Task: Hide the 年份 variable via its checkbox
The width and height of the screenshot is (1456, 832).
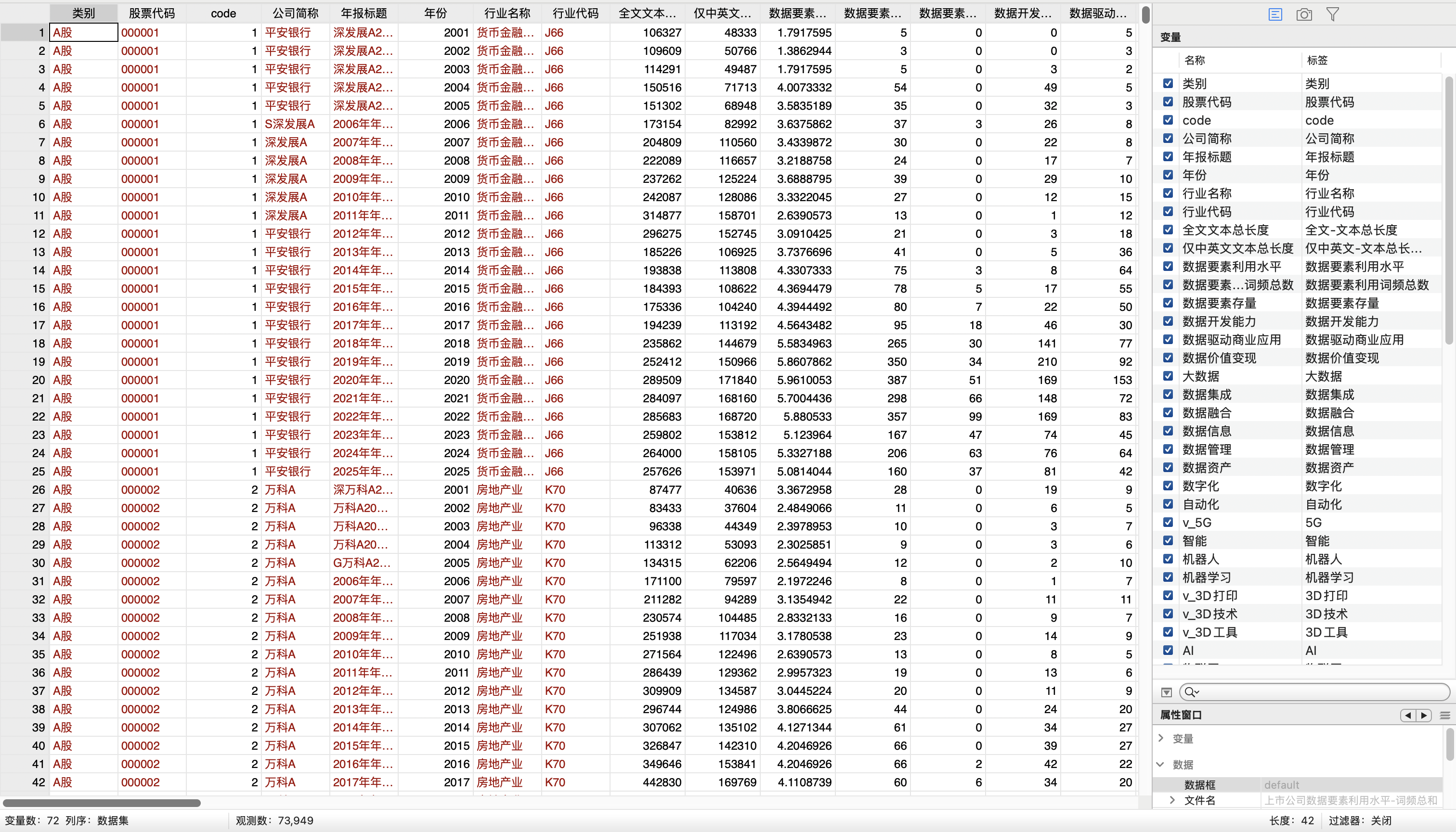Action: (x=1168, y=175)
